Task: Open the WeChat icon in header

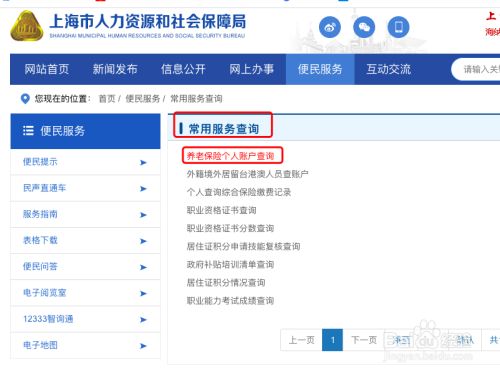Action: coord(364,27)
